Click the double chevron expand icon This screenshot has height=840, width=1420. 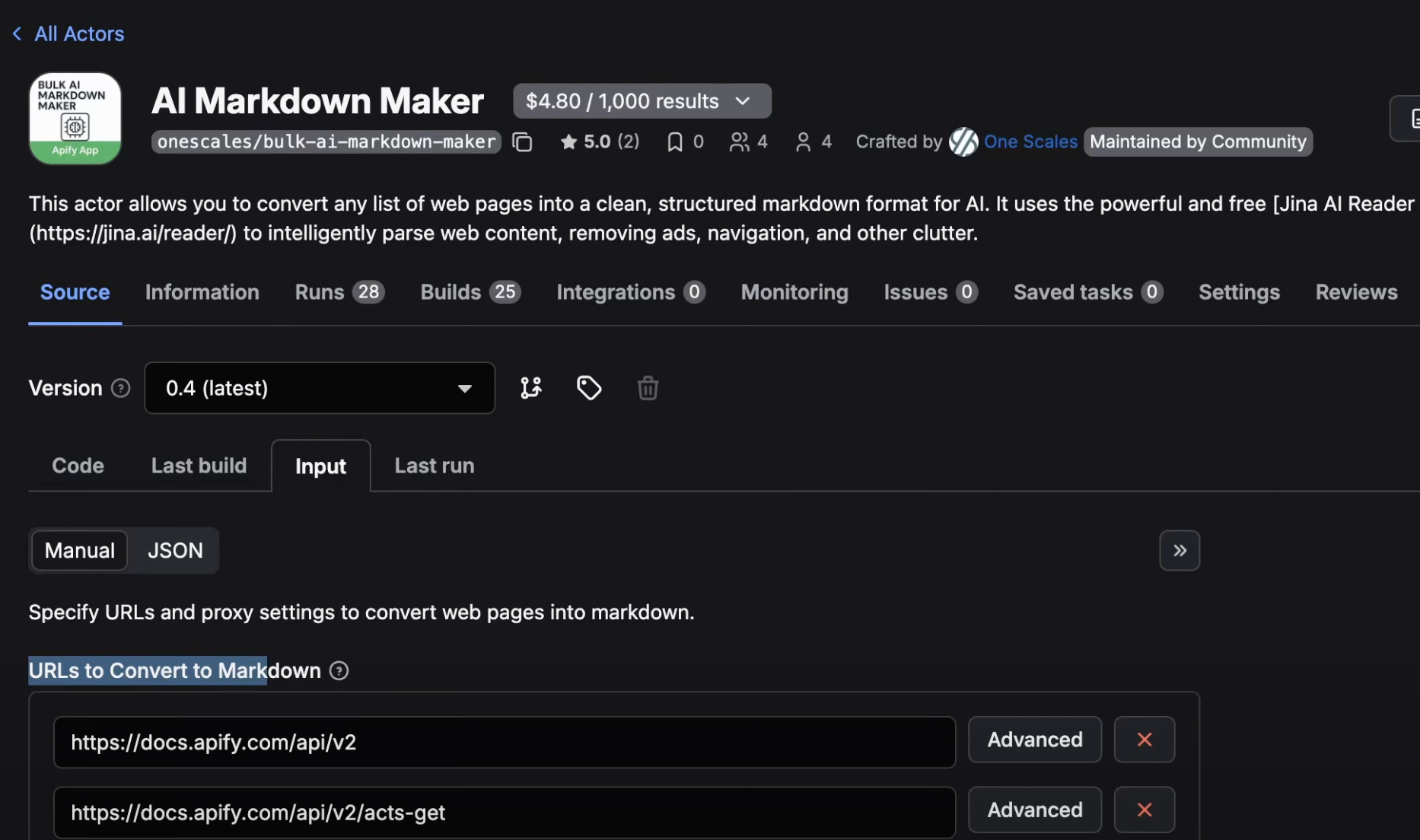coord(1179,550)
